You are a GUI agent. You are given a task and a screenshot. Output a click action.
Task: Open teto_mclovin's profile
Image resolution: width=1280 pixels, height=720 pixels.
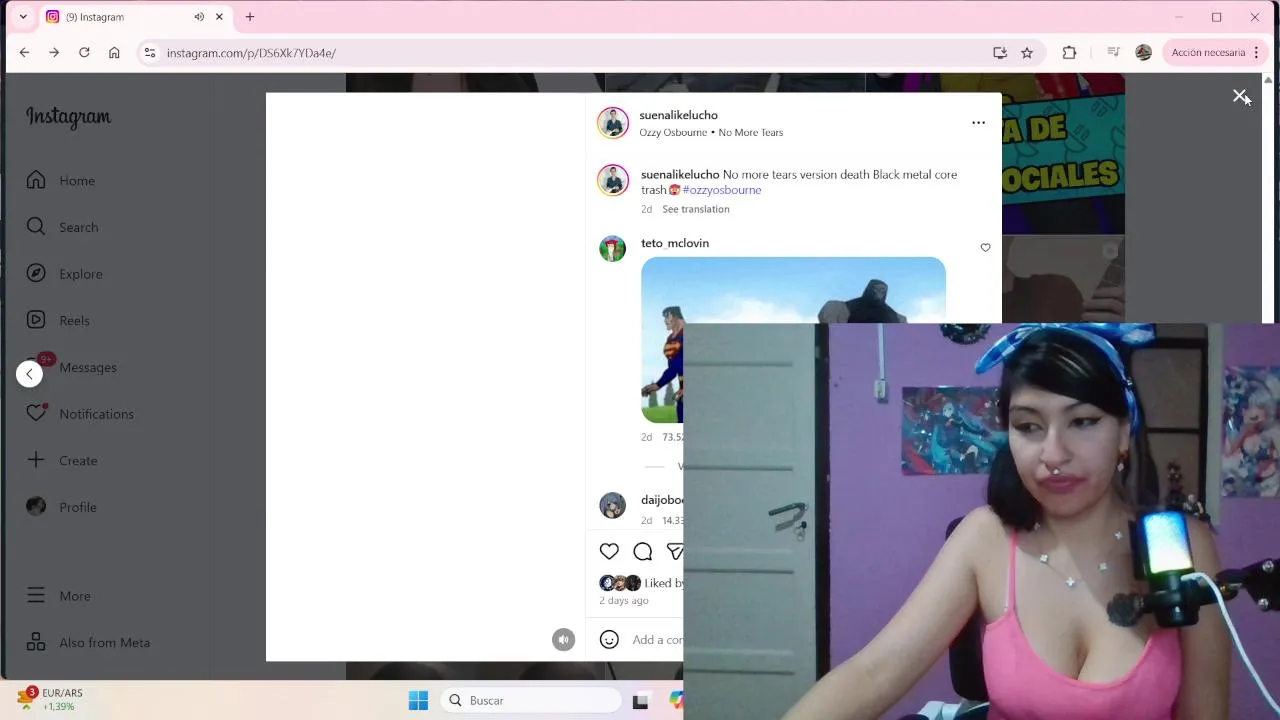(675, 243)
